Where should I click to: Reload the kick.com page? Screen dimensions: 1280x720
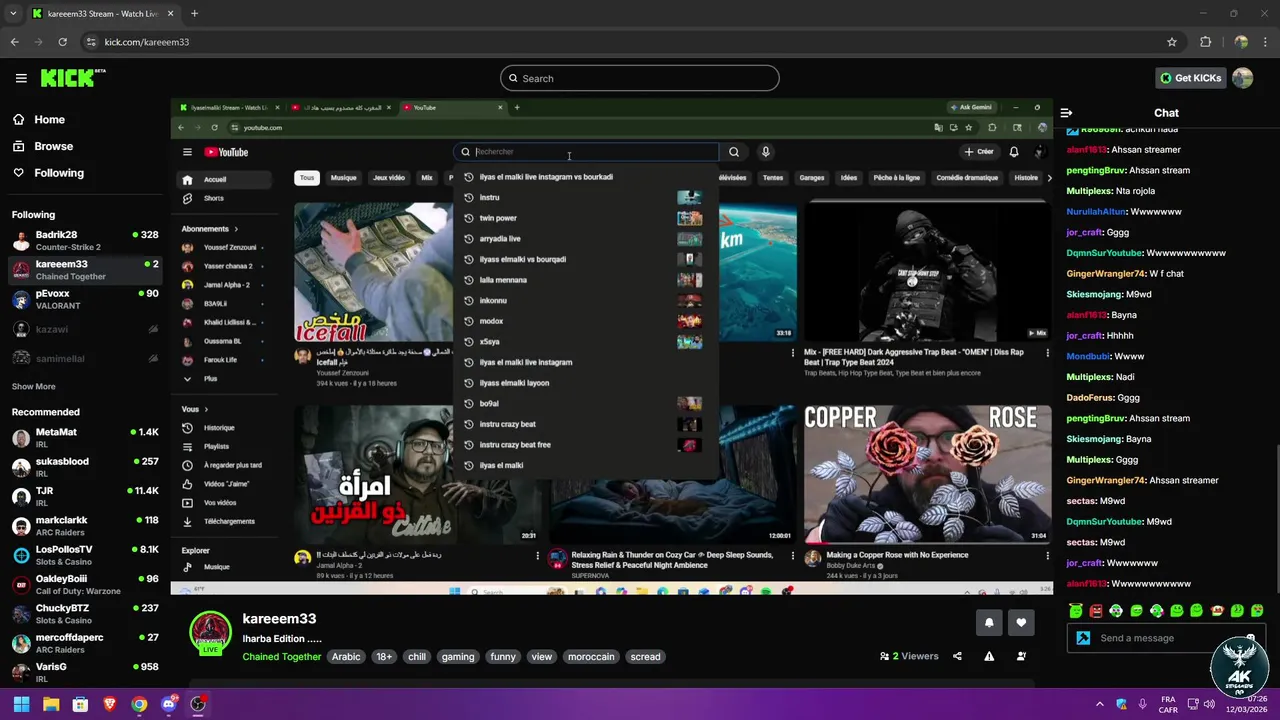click(x=62, y=42)
